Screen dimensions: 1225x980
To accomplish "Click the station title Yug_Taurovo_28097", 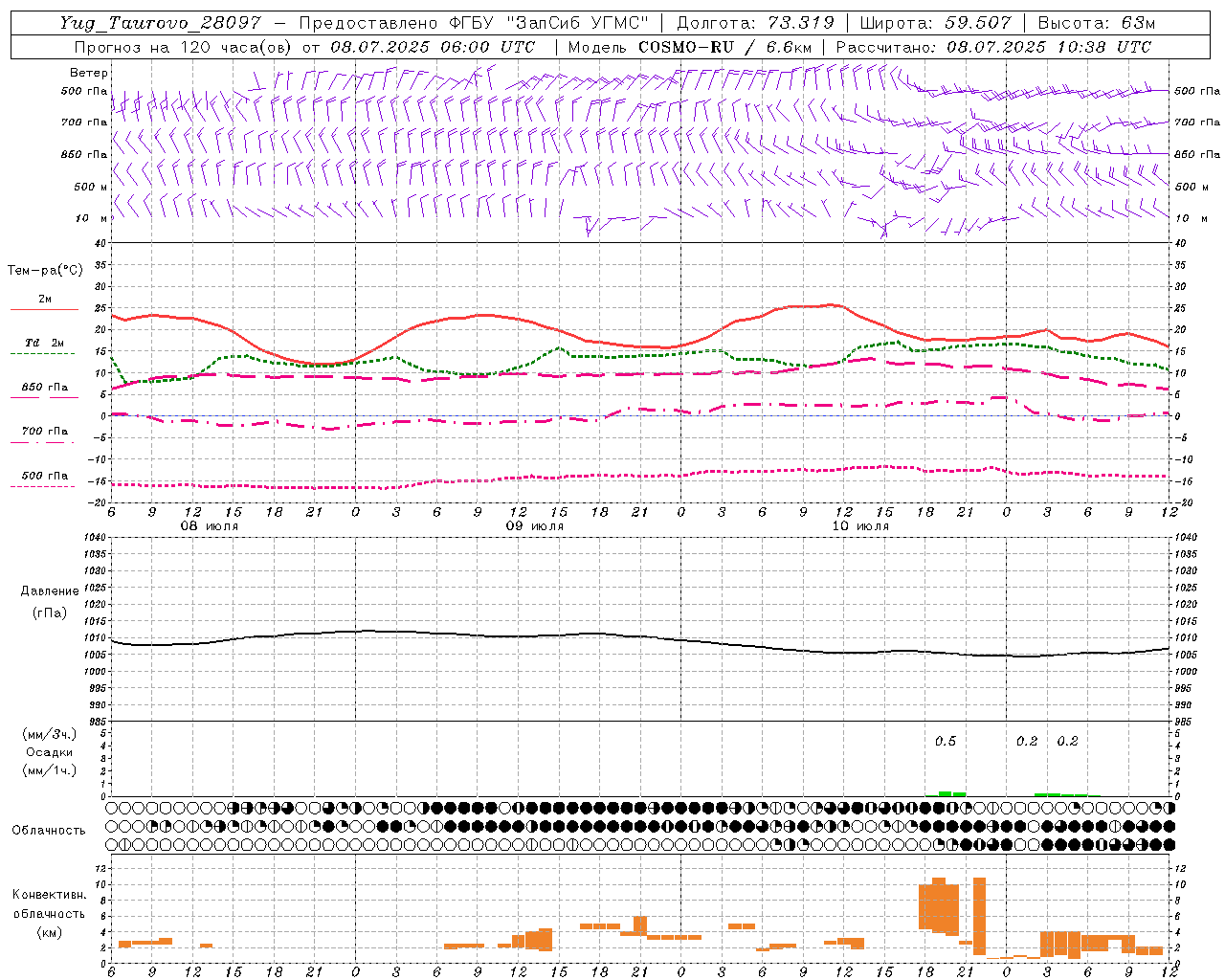I will 160,23.
